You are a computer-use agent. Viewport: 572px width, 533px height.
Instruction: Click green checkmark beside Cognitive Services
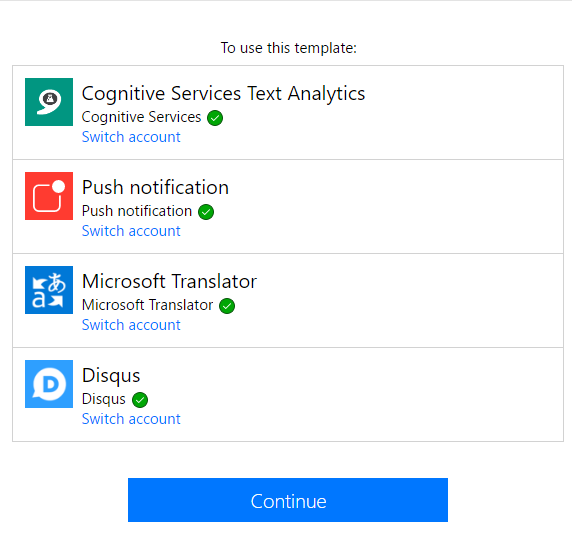tap(215, 118)
